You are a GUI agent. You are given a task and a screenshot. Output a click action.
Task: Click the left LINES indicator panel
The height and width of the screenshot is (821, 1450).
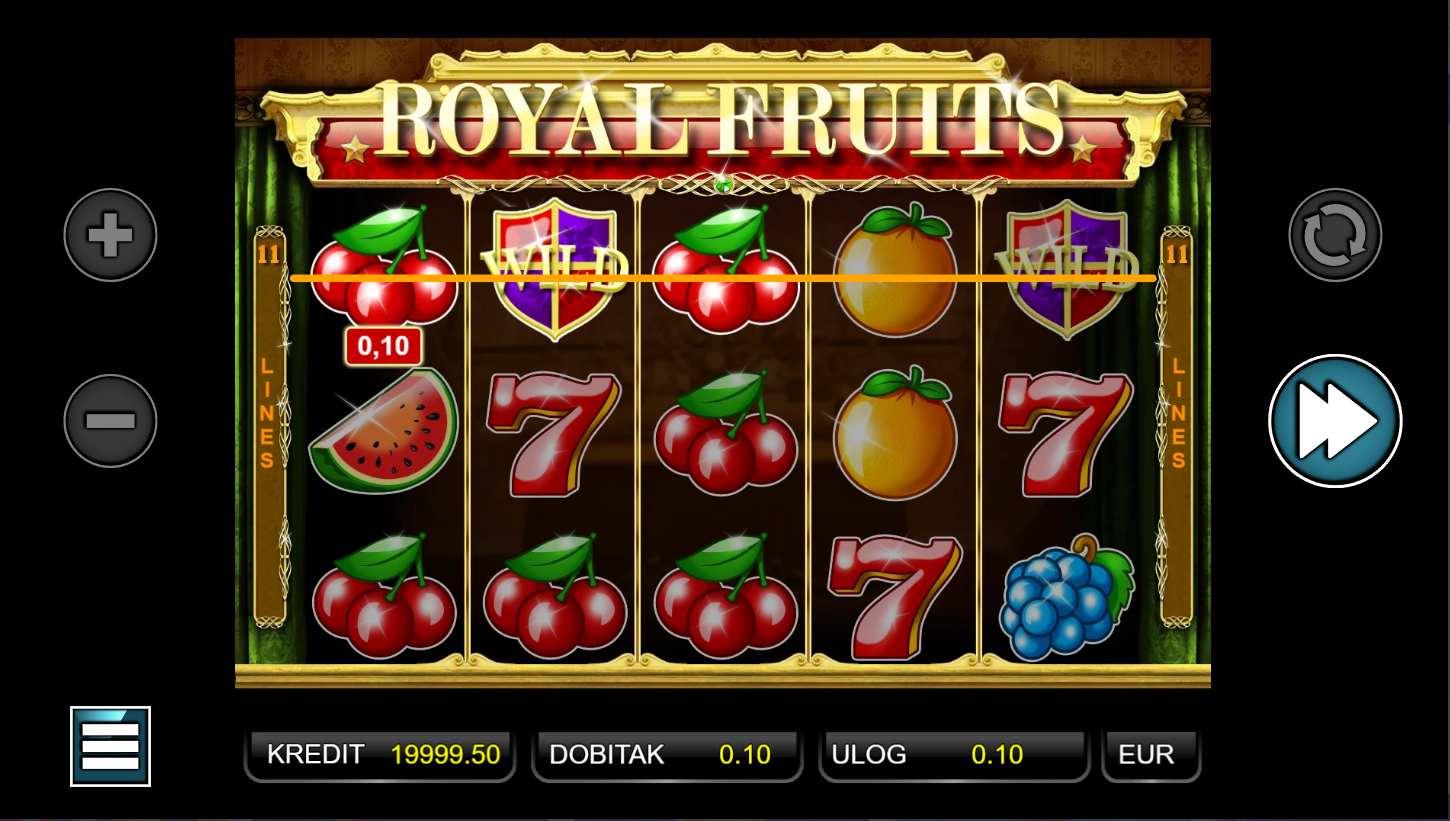[269, 427]
